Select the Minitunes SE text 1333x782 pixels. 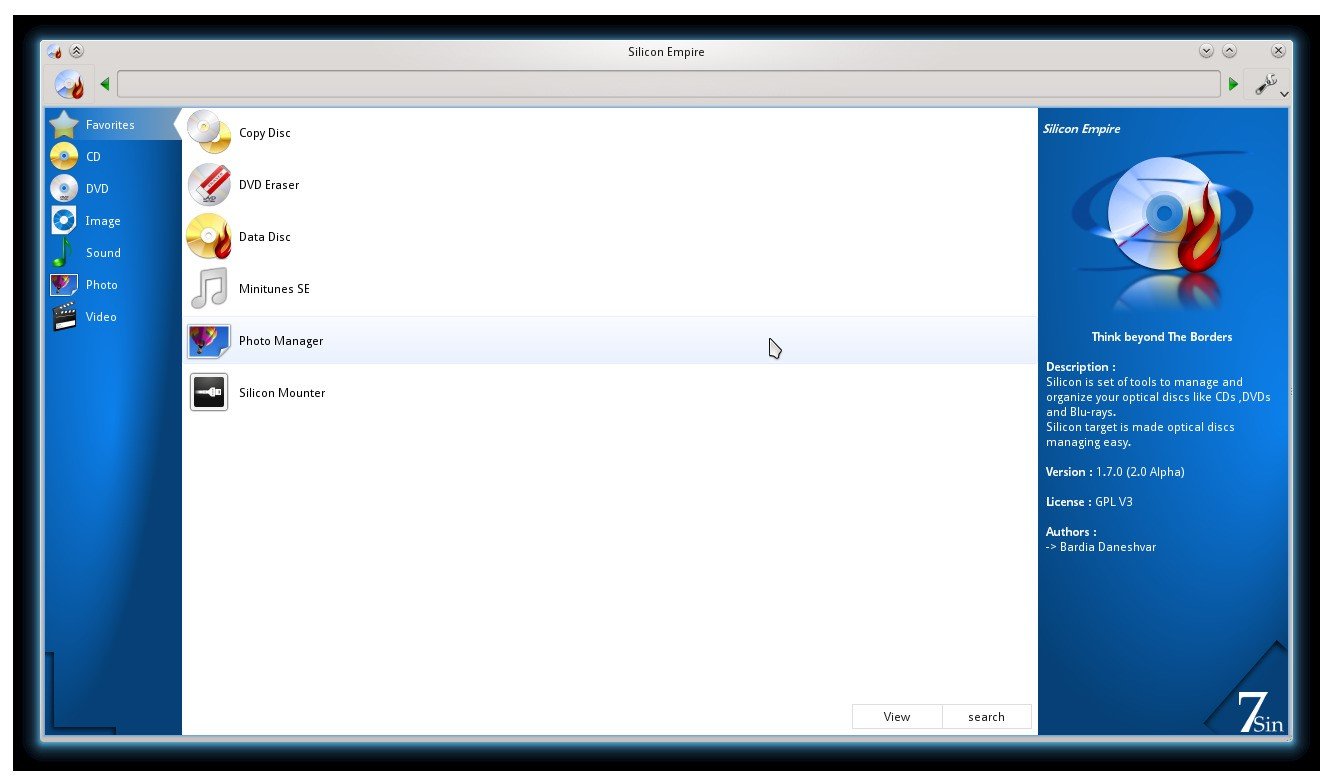pos(274,289)
